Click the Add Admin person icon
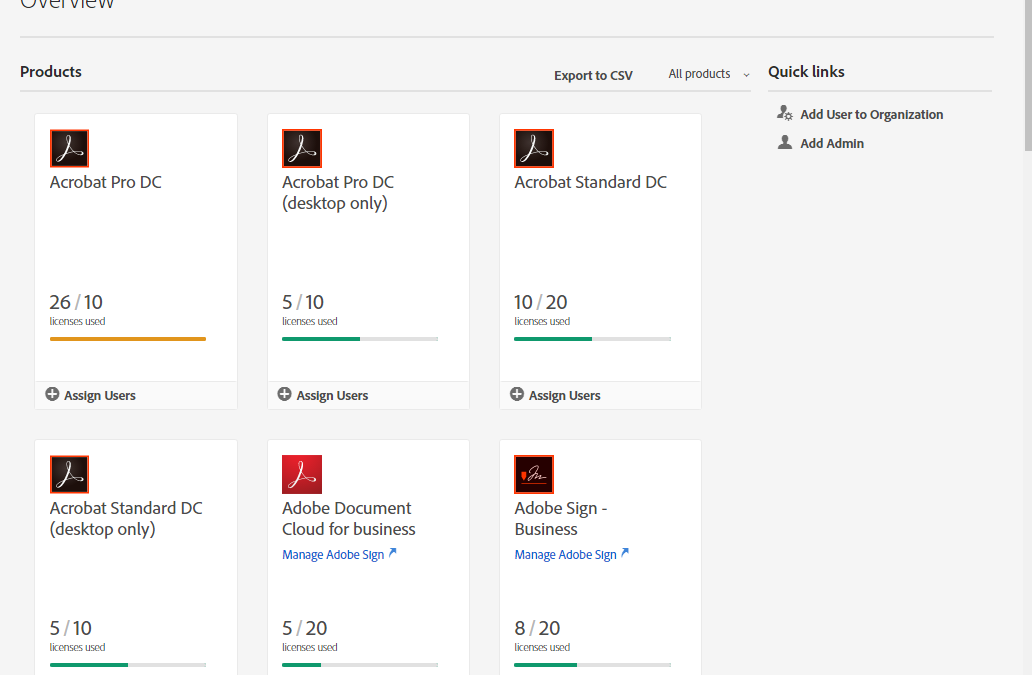Image resolution: width=1032 pixels, height=675 pixels. 785,143
